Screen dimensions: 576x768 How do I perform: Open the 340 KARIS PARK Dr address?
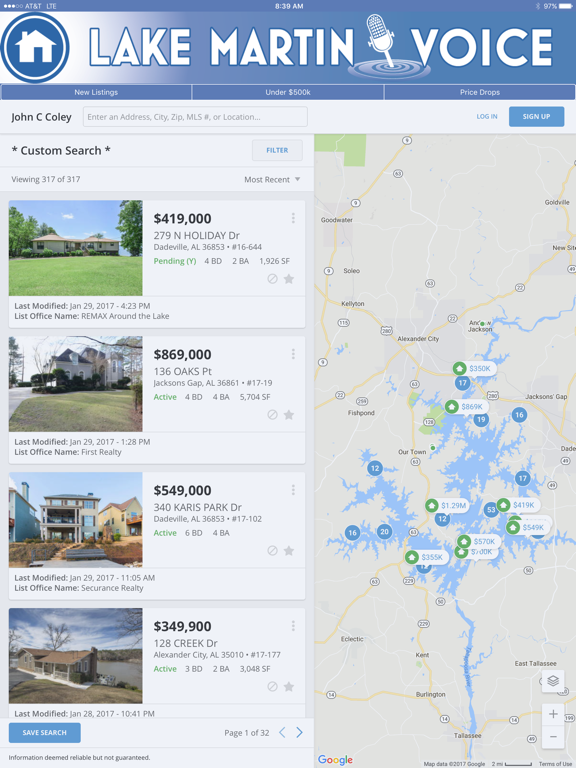click(198, 507)
